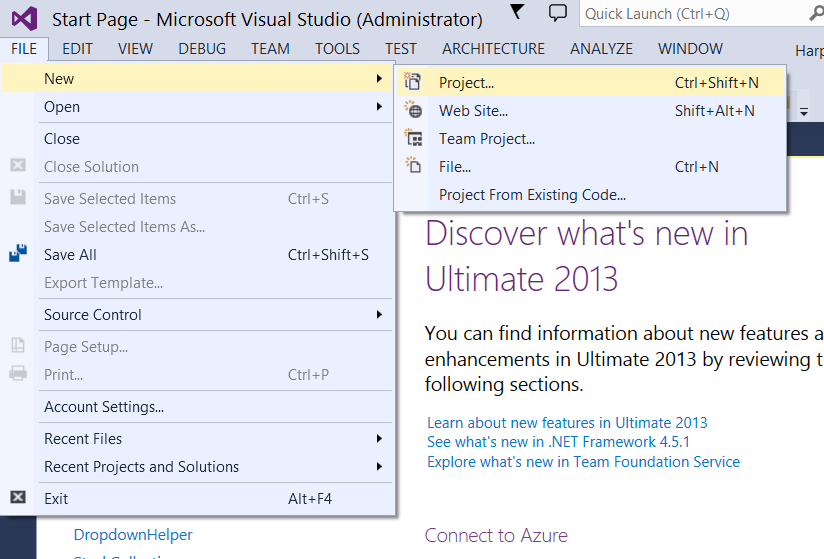Click Explore what's new in Team Foundation Service
This screenshot has width=824, height=559.
pyautogui.click(x=583, y=462)
